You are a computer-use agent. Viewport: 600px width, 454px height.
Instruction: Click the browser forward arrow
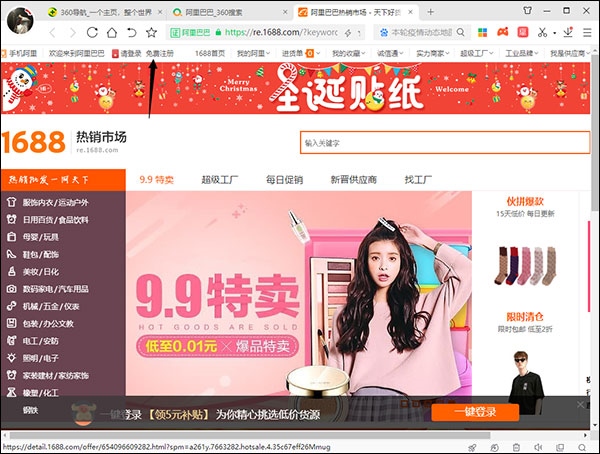pyautogui.click(x=72, y=33)
